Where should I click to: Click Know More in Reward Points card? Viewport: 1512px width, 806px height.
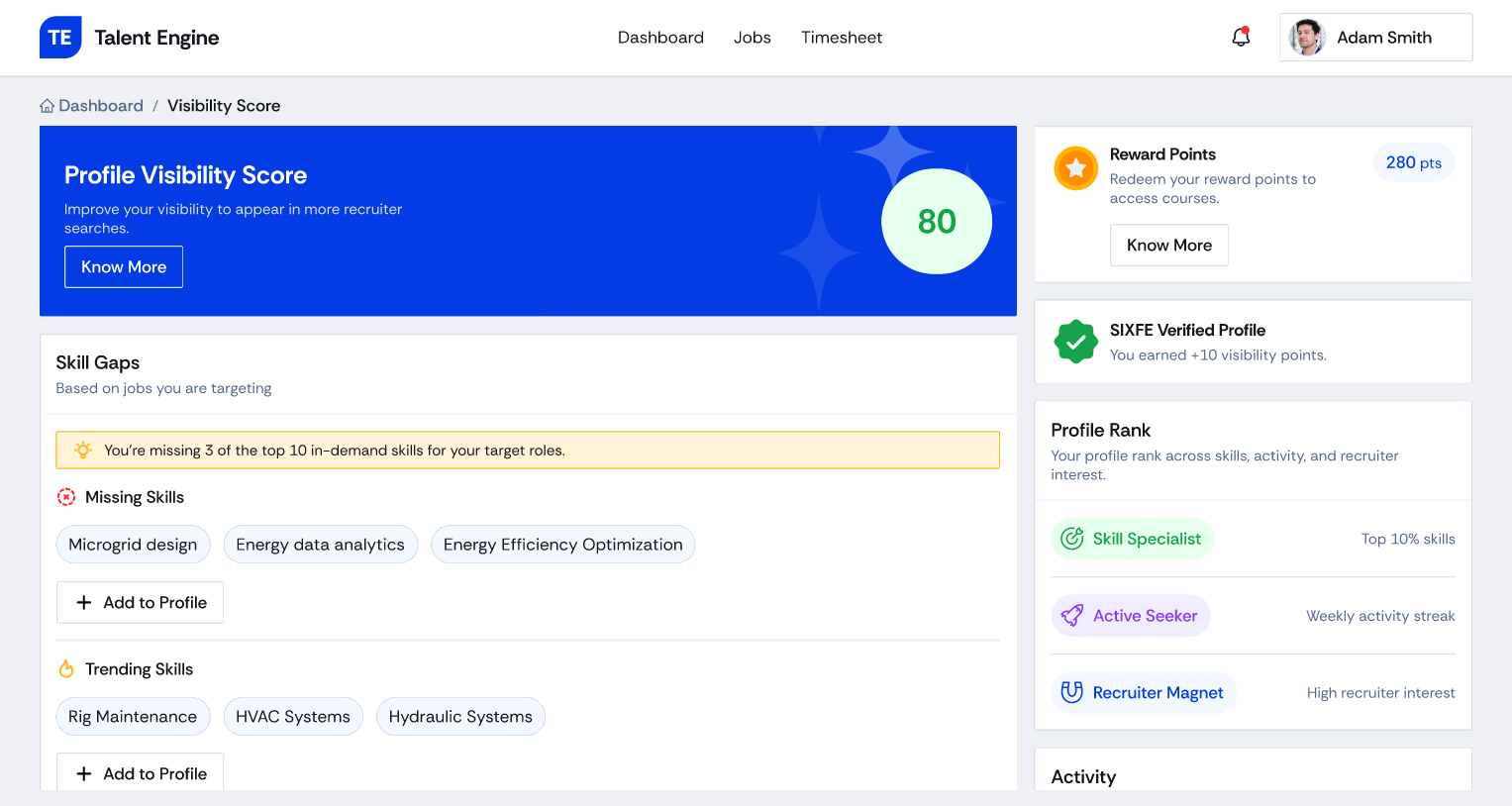click(x=1169, y=245)
